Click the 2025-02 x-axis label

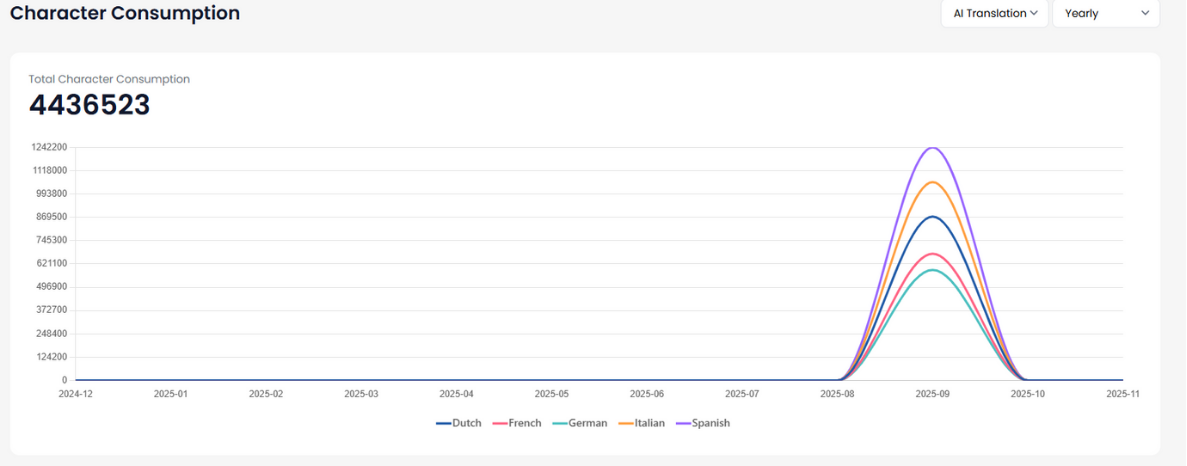pos(266,393)
